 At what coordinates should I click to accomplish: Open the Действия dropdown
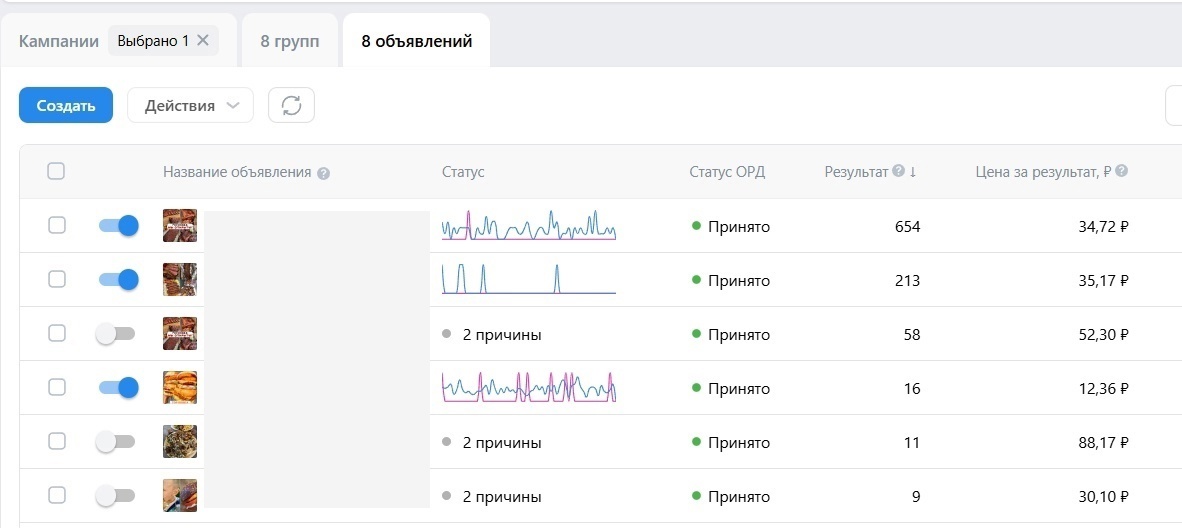190,106
